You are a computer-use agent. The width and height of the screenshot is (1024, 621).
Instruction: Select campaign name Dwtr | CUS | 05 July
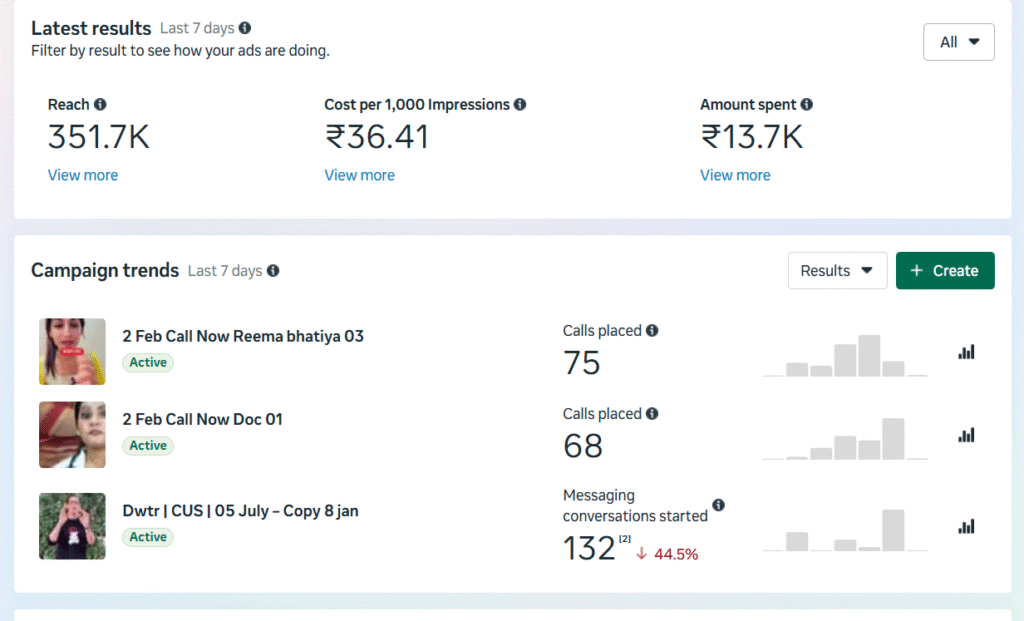[240, 511]
